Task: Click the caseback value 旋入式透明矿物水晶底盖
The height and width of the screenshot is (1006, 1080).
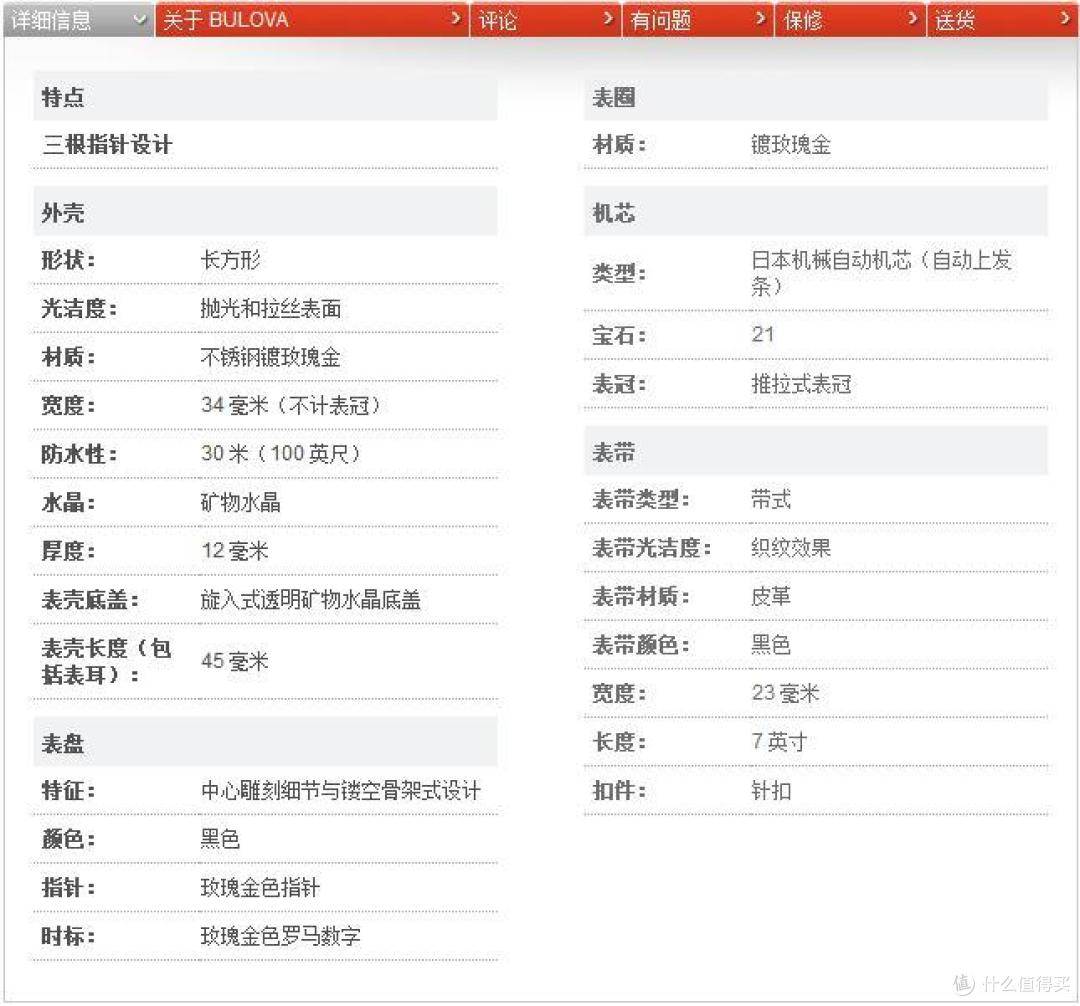Action: pyautogui.click(x=311, y=600)
